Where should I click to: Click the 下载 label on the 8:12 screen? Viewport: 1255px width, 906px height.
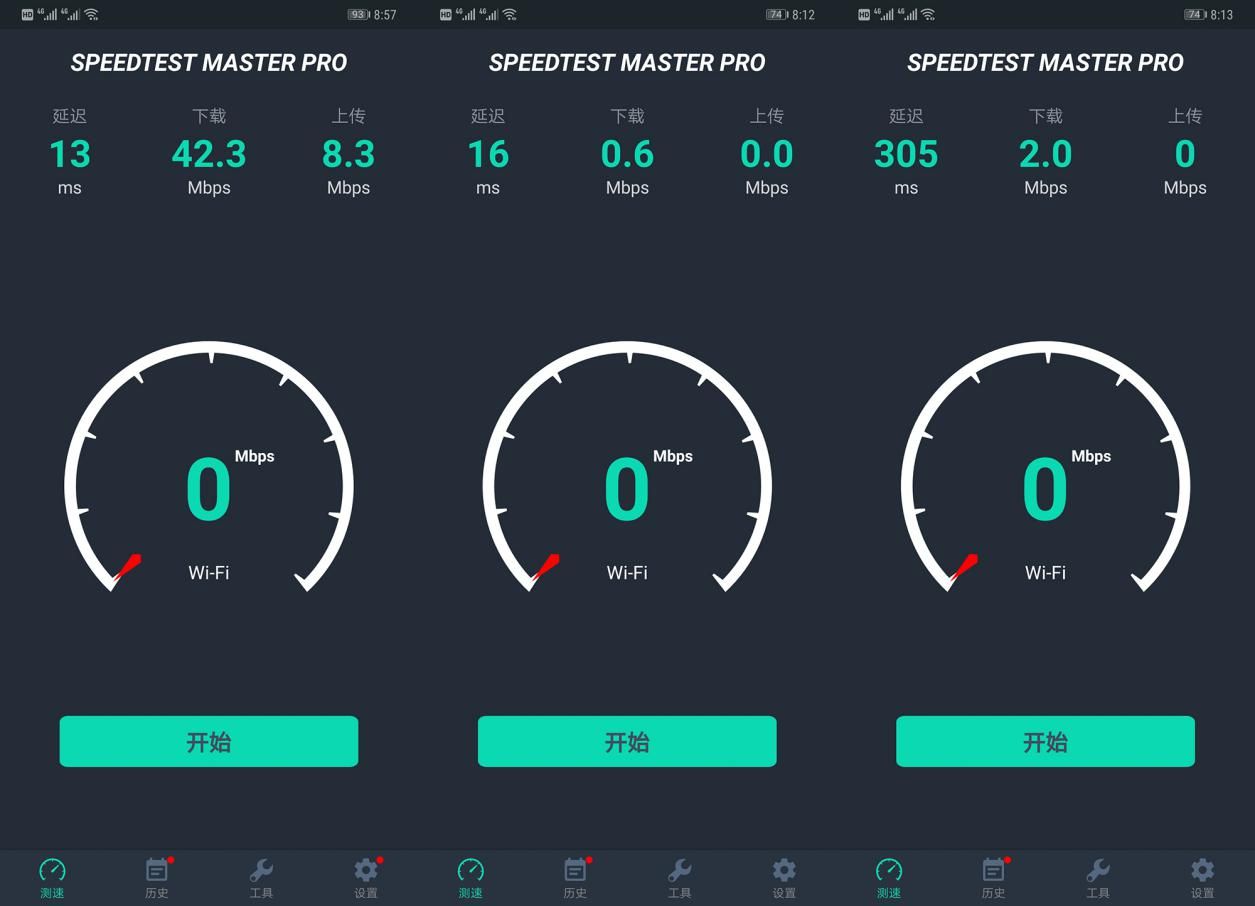pos(627,116)
